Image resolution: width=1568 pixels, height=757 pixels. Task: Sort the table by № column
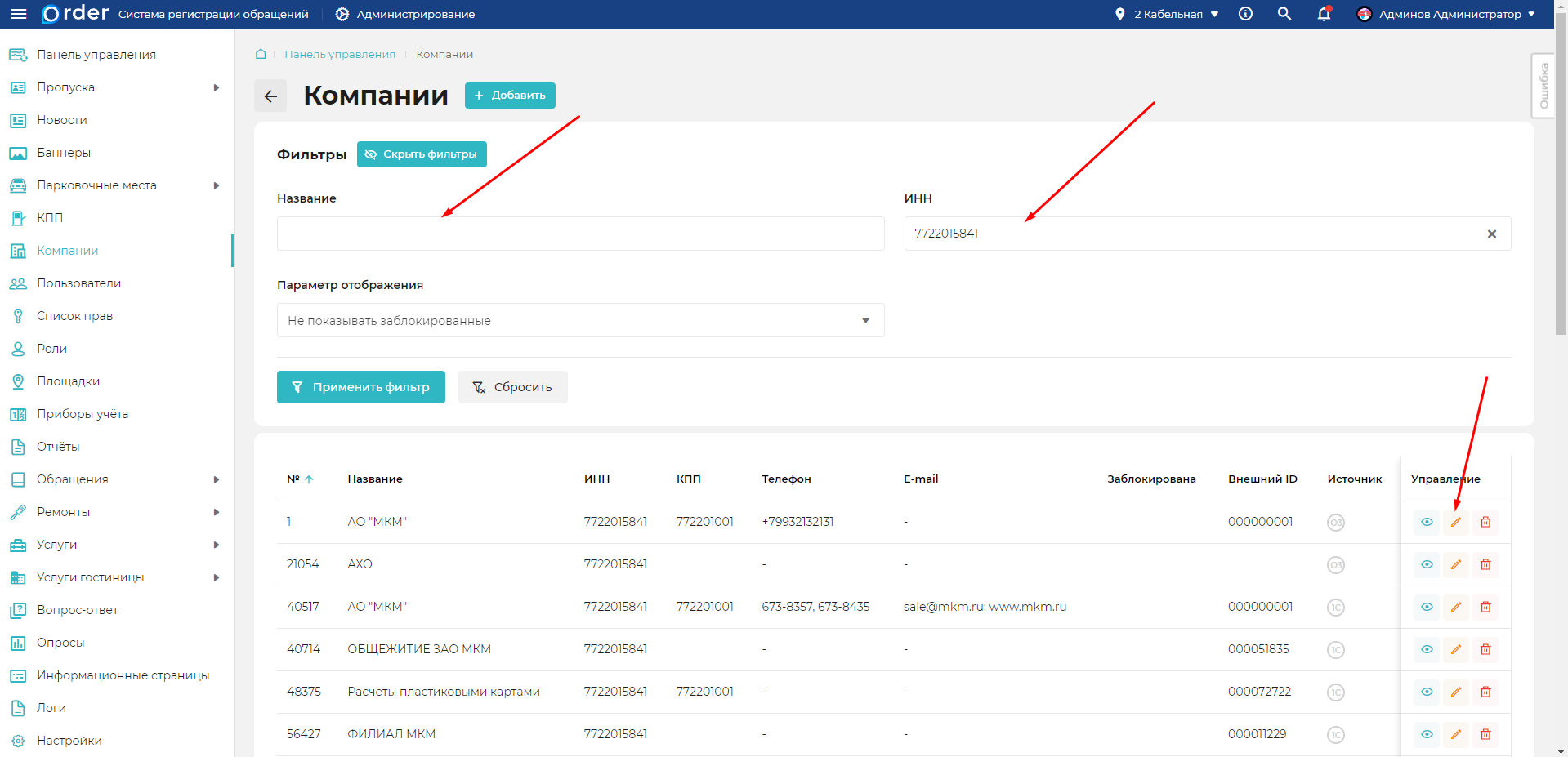click(x=299, y=479)
